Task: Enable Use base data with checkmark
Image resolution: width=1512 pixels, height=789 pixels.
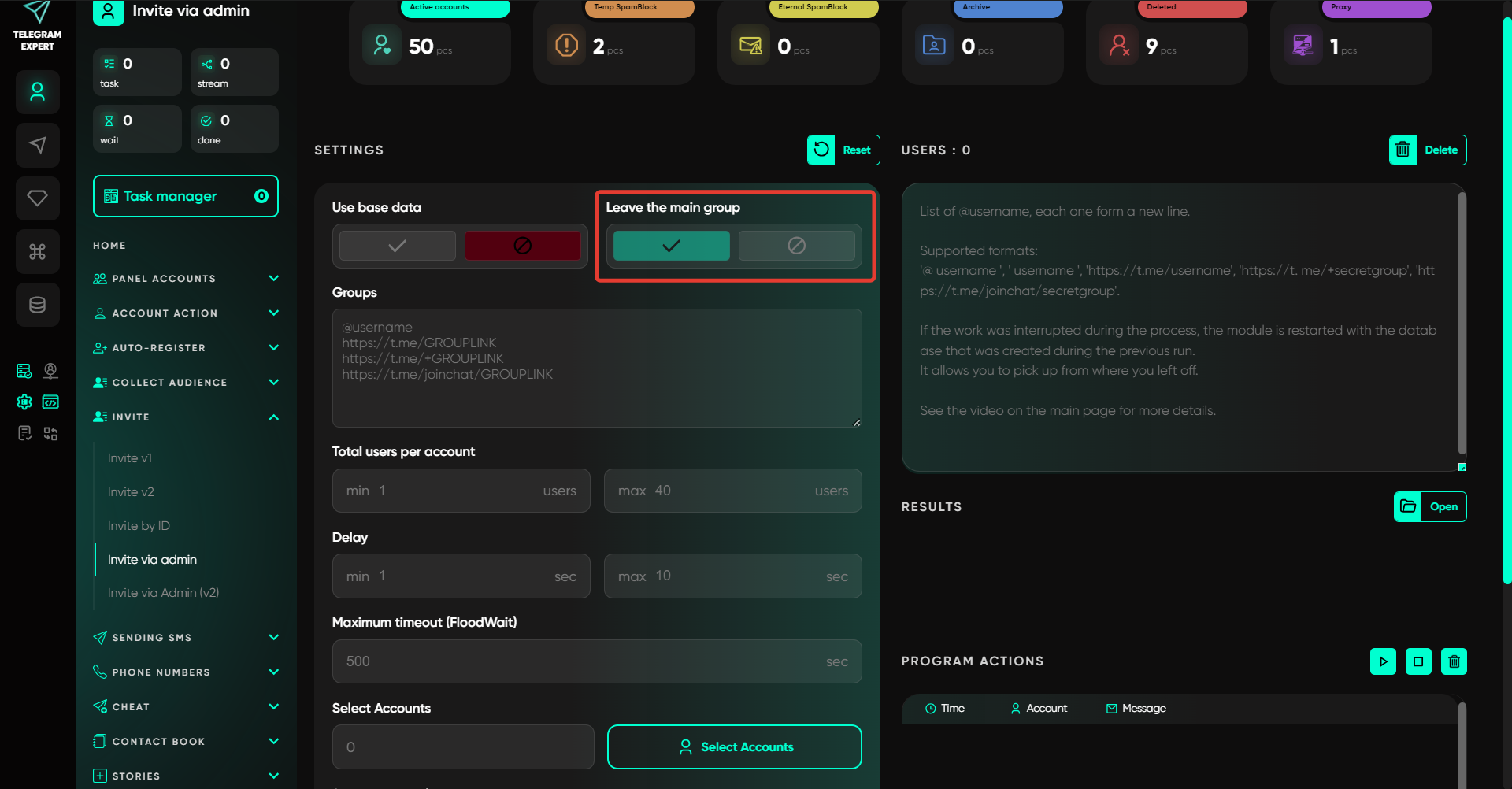Action: pyautogui.click(x=398, y=246)
